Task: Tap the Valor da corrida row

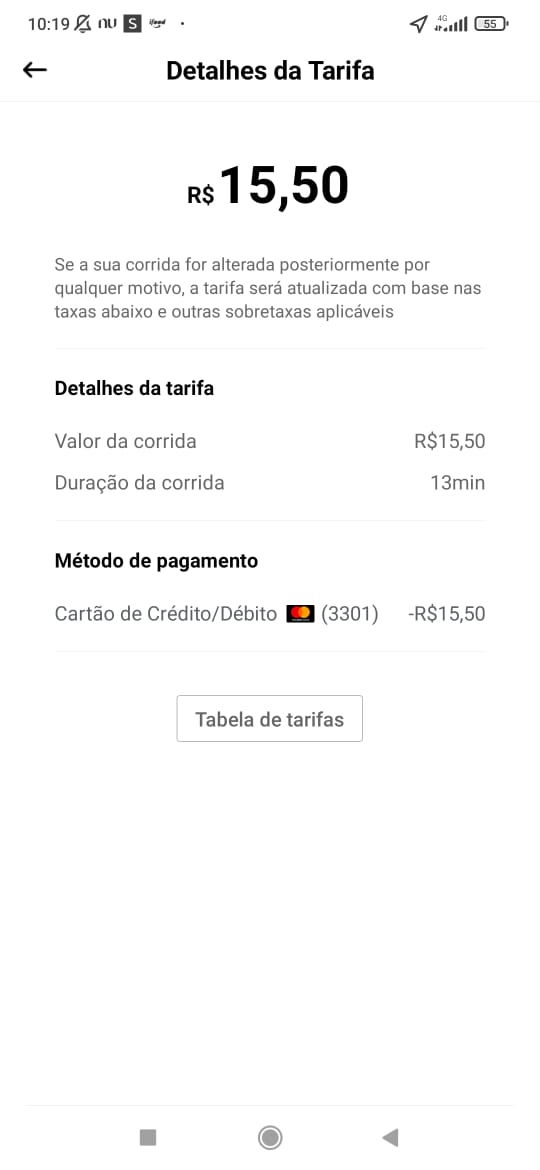Action: 270,441
